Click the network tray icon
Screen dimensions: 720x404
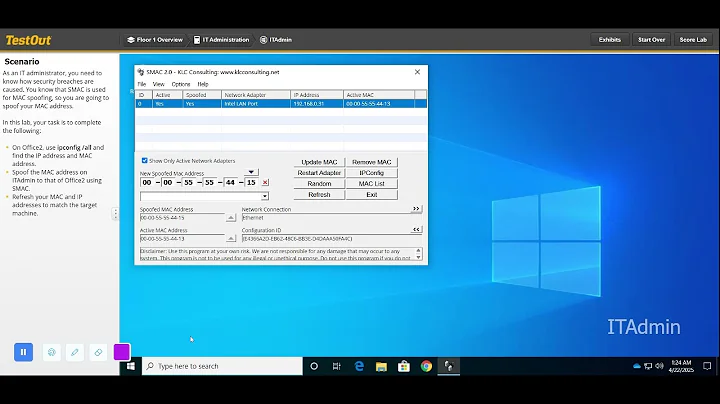[648, 366]
